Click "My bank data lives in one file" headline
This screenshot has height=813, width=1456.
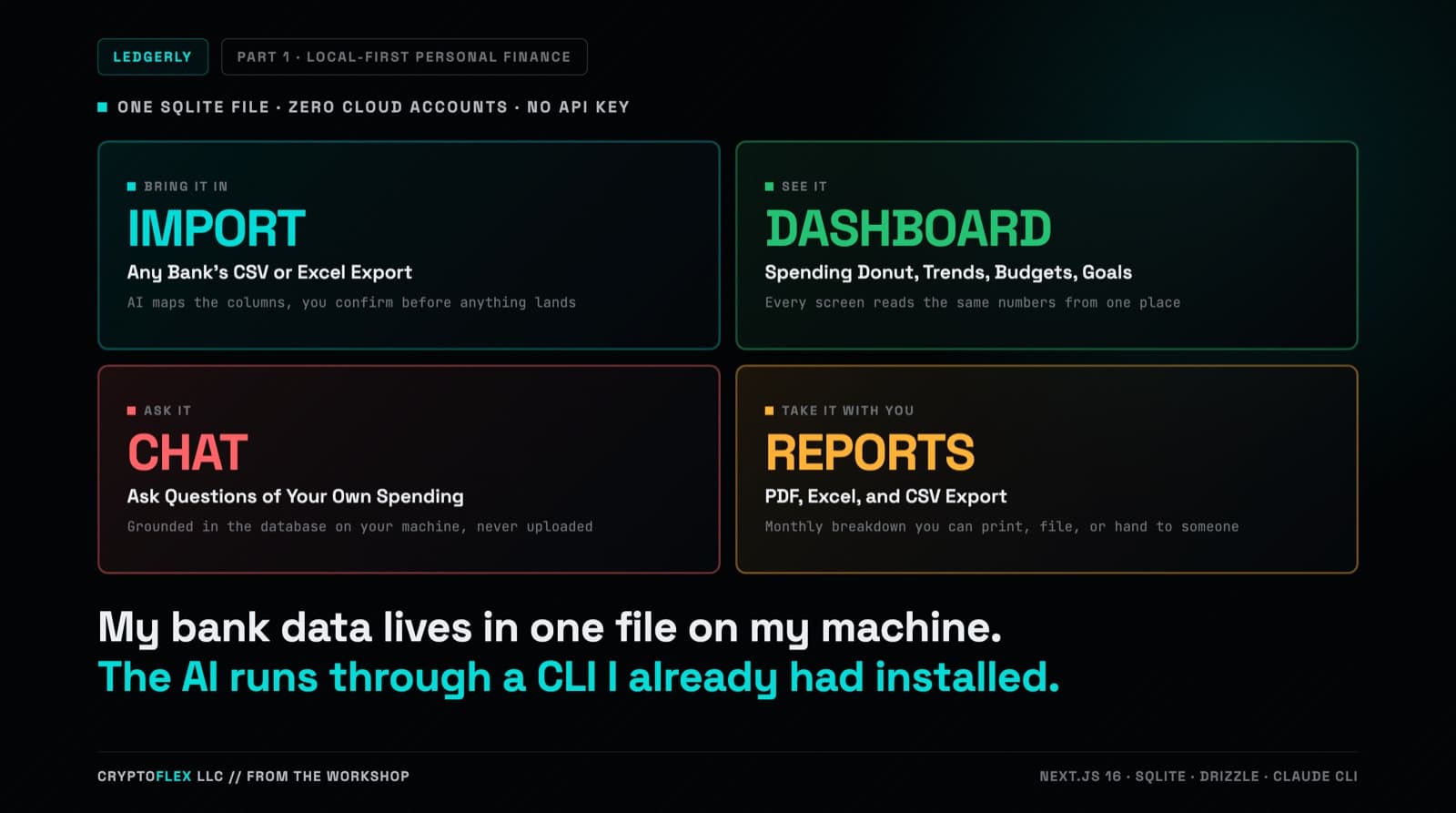550,627
